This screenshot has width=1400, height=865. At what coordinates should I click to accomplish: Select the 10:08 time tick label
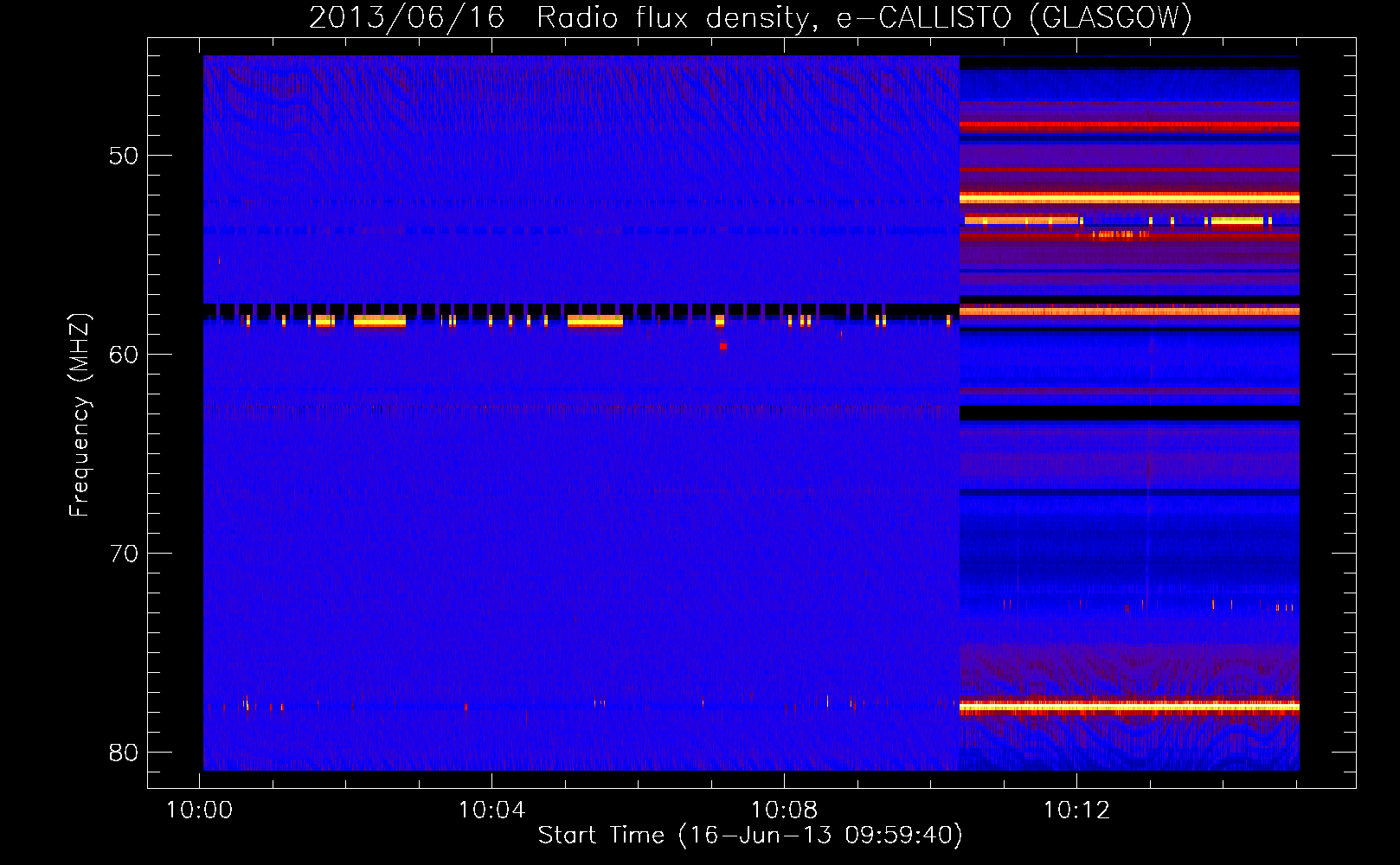(x=785, y=811)
